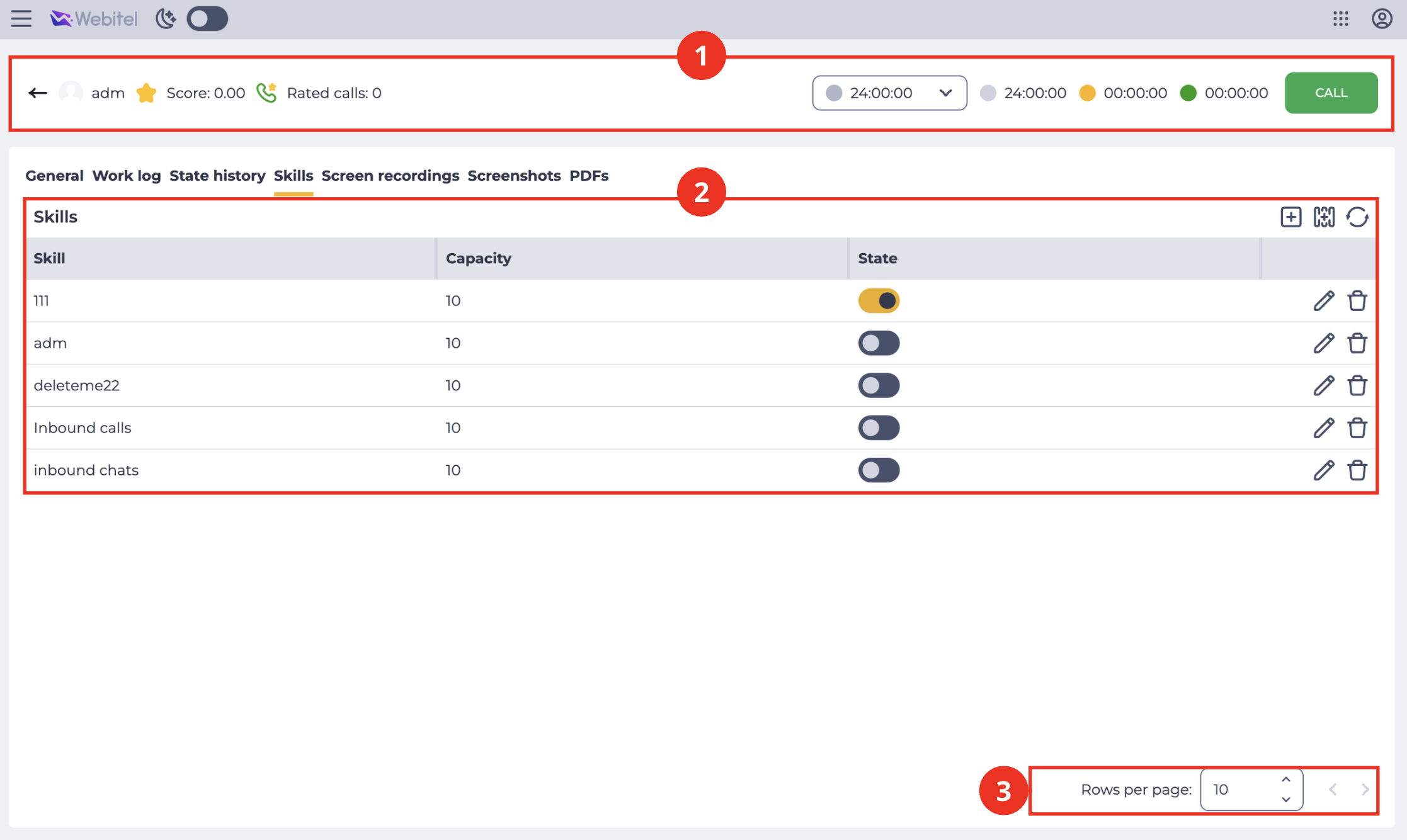Click the Webitel logo

pos(94,19)
